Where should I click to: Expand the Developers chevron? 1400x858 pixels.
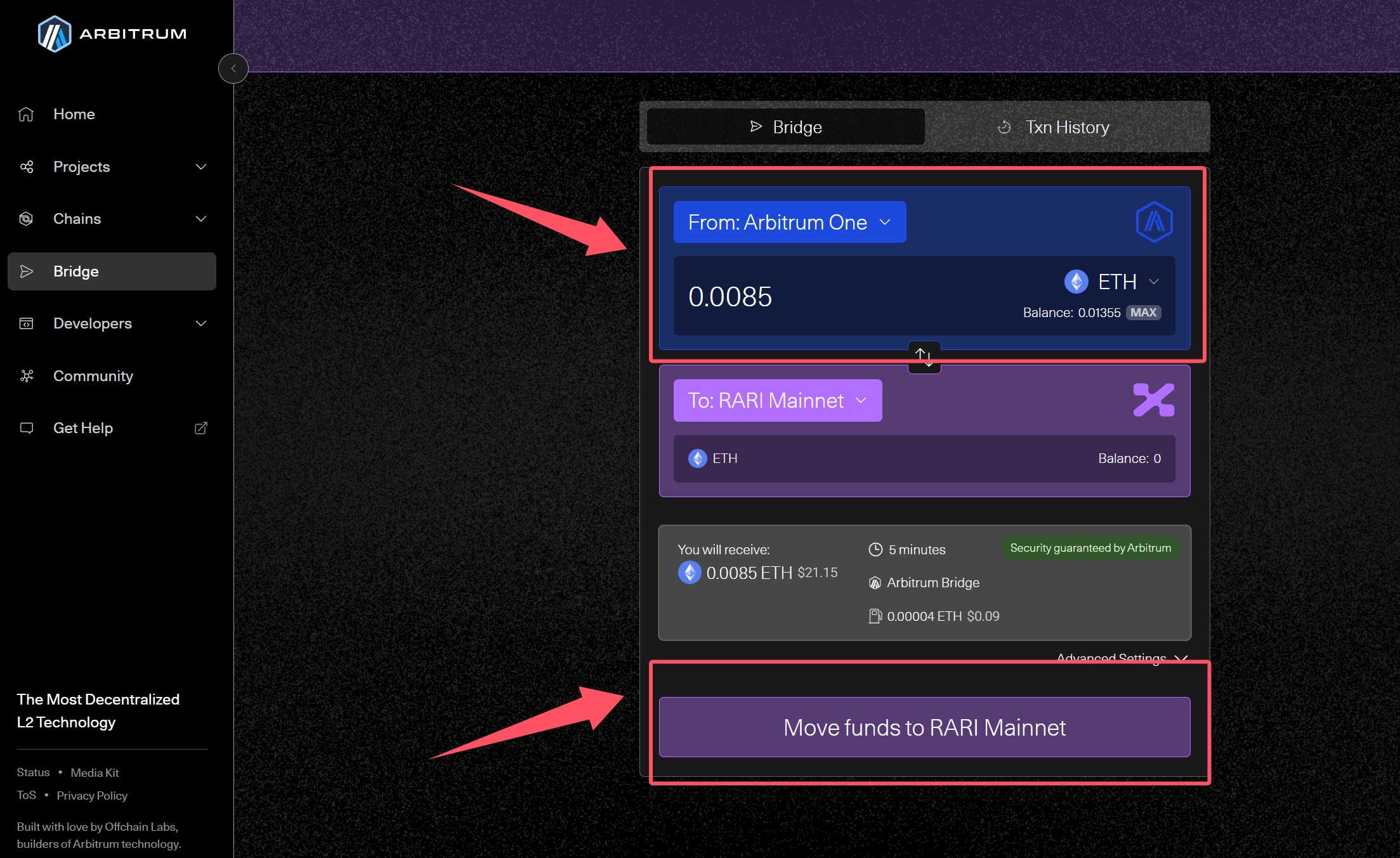[x=201, y=323]
